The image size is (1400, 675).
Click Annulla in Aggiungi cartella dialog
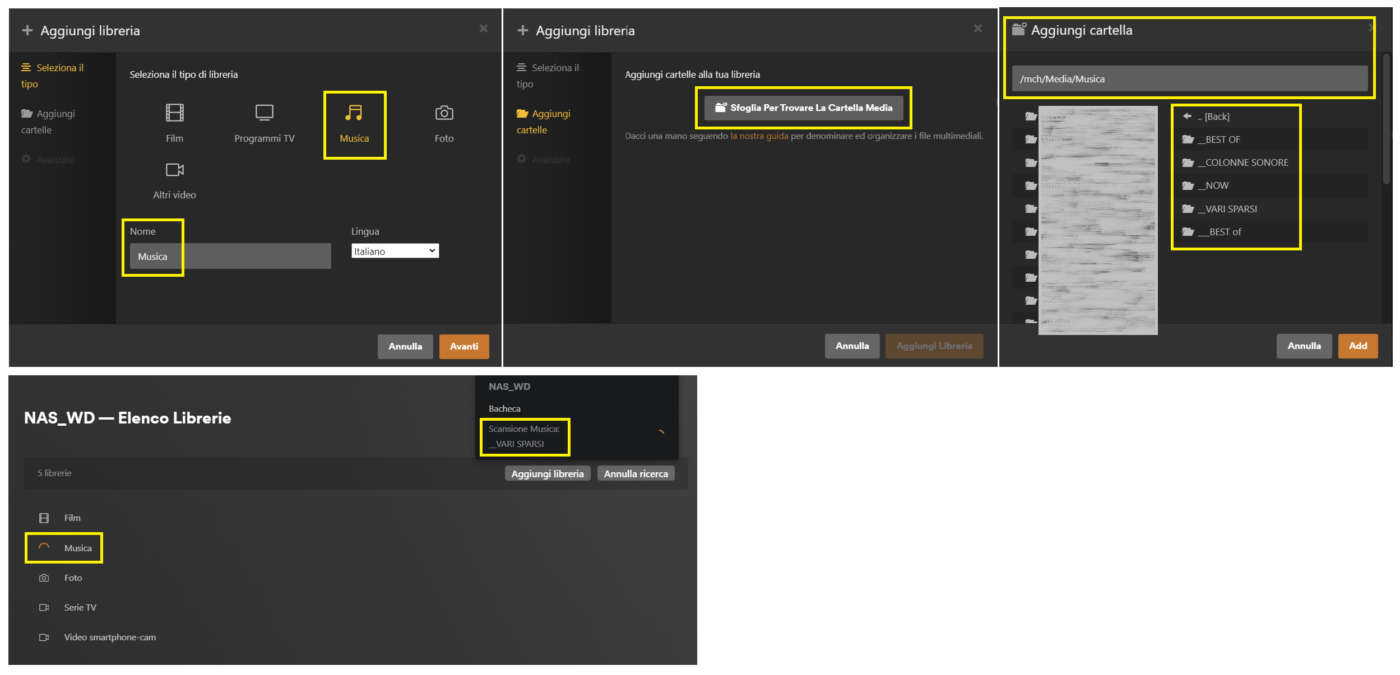1304,346
